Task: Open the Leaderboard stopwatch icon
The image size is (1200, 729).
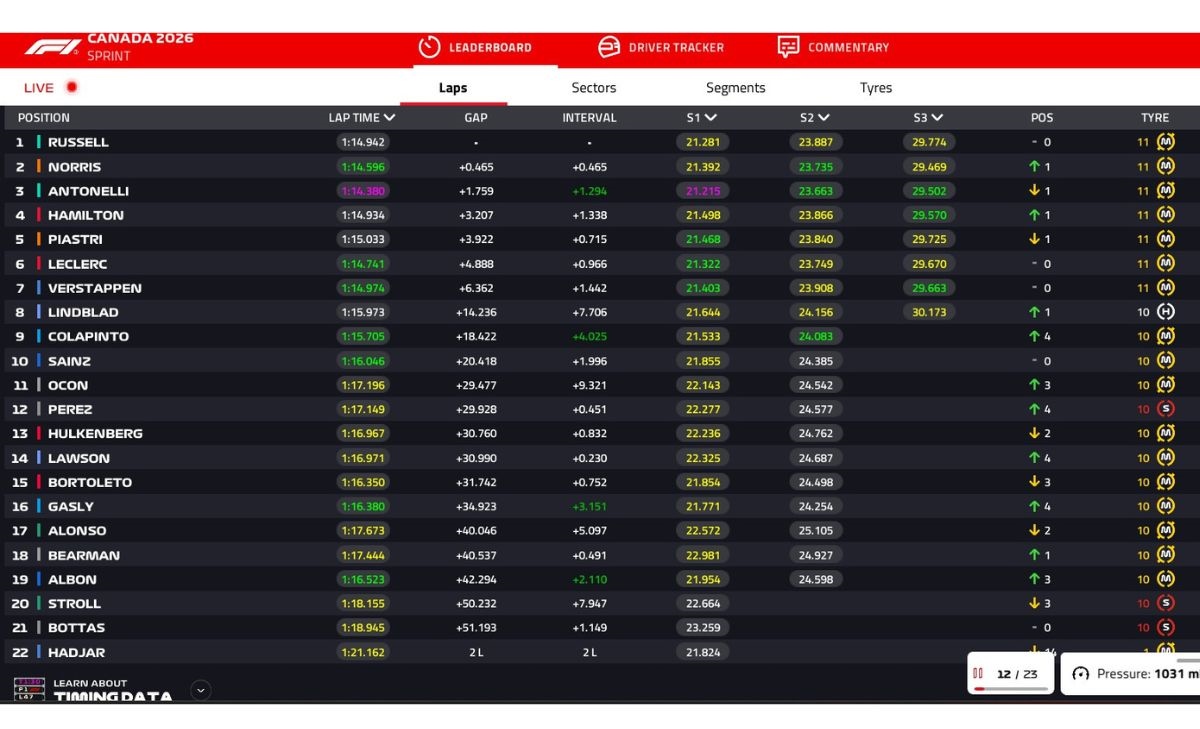Action: coord(429,47)
